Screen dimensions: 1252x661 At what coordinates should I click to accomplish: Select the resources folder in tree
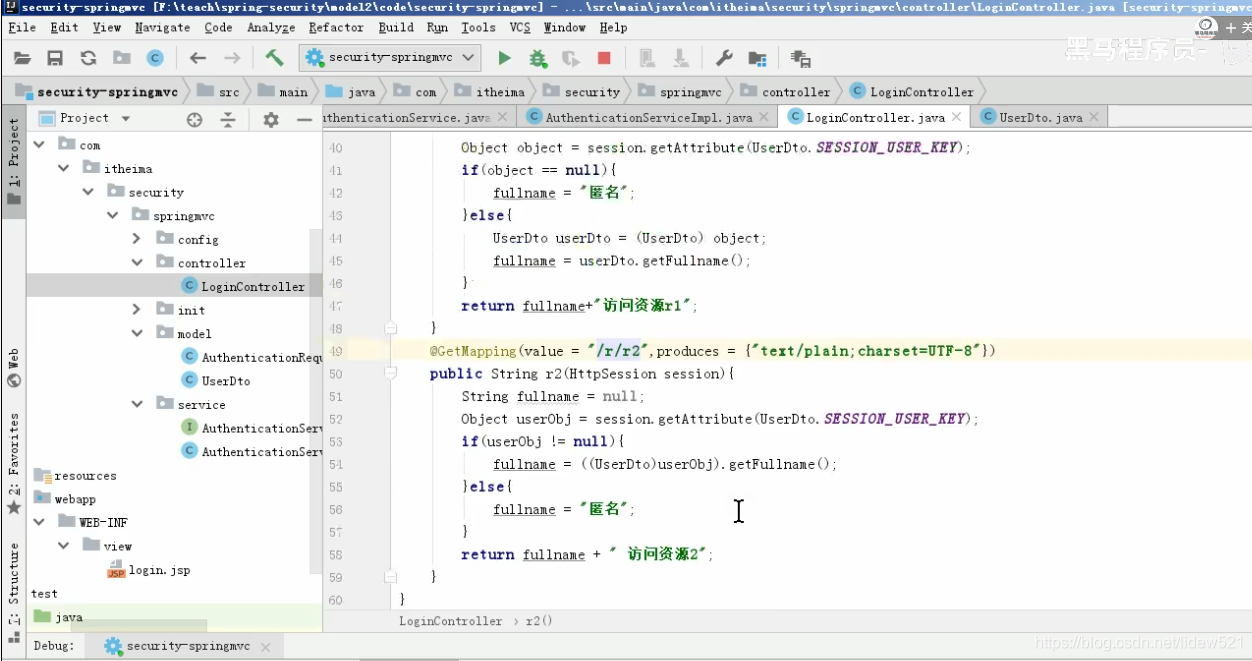pos(76,476)
